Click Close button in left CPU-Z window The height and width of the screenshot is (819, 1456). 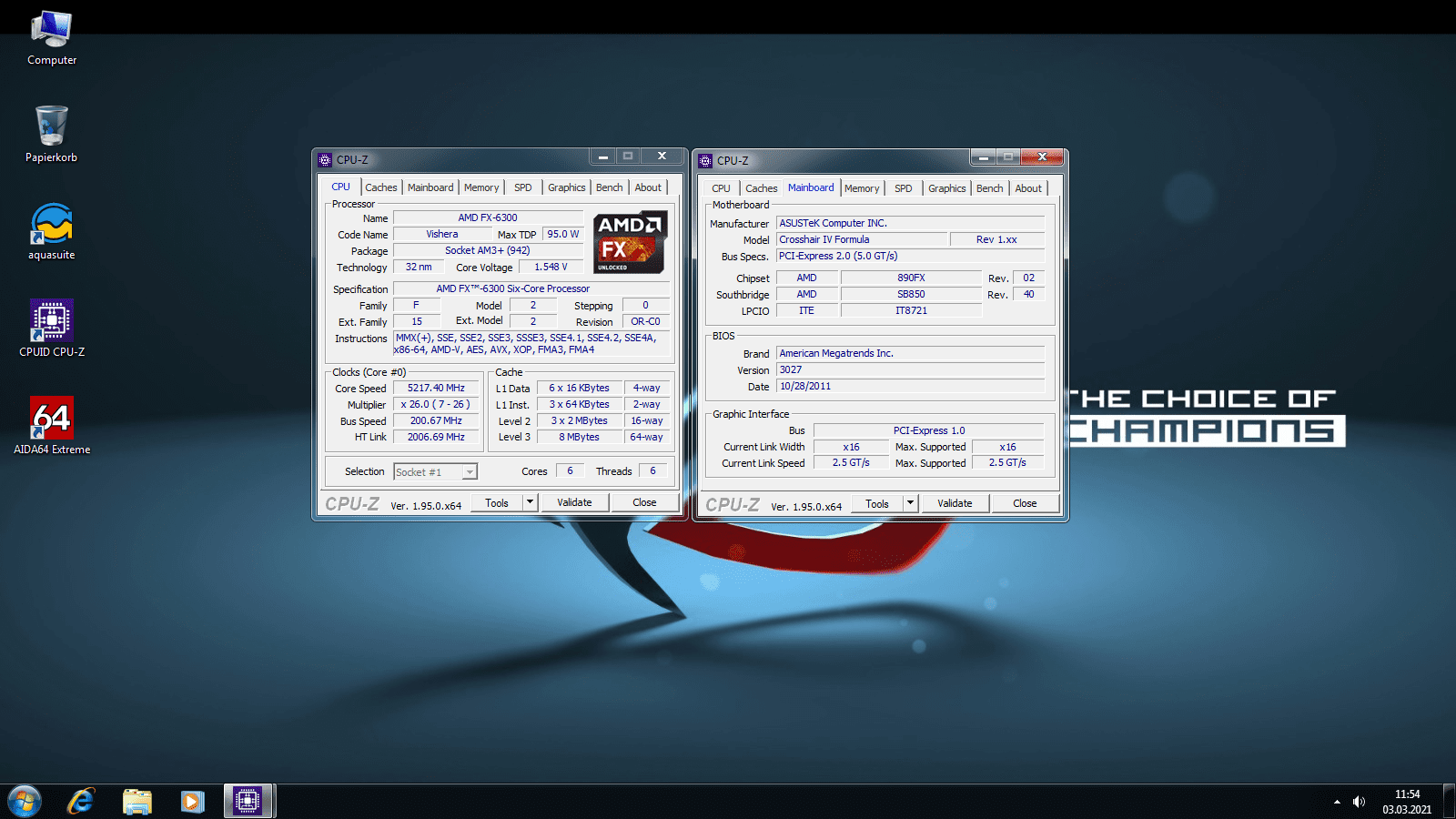(644, 502)
